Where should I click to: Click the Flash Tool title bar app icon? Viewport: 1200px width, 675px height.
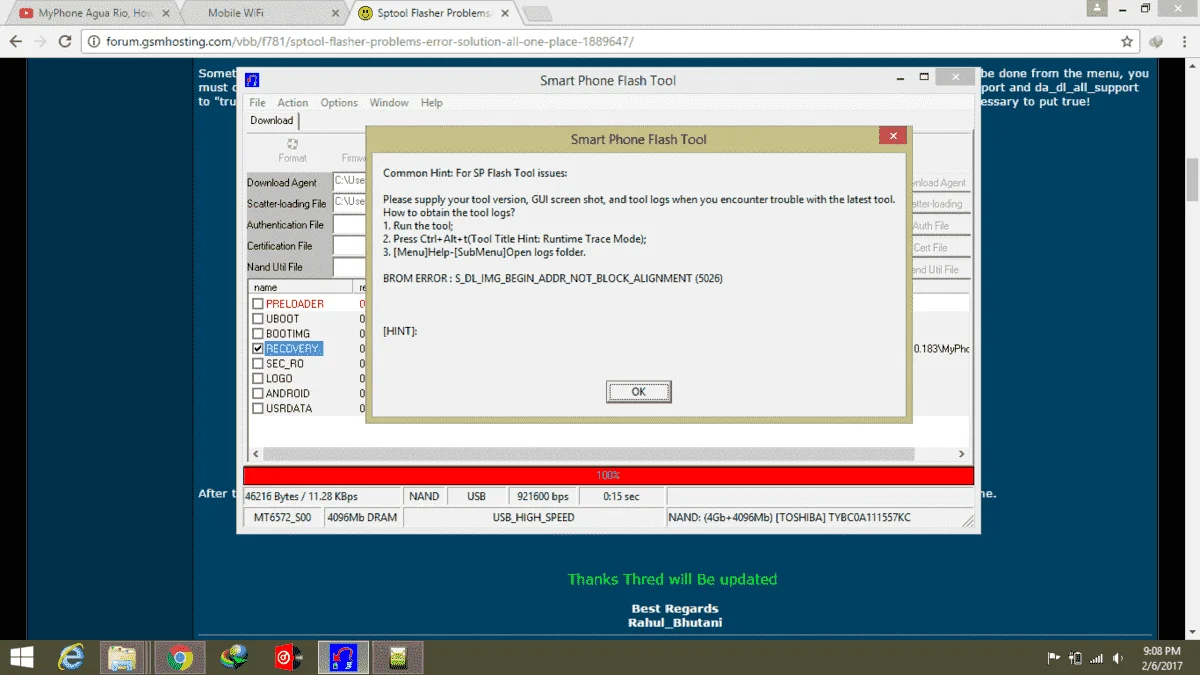tap(253, 80)
